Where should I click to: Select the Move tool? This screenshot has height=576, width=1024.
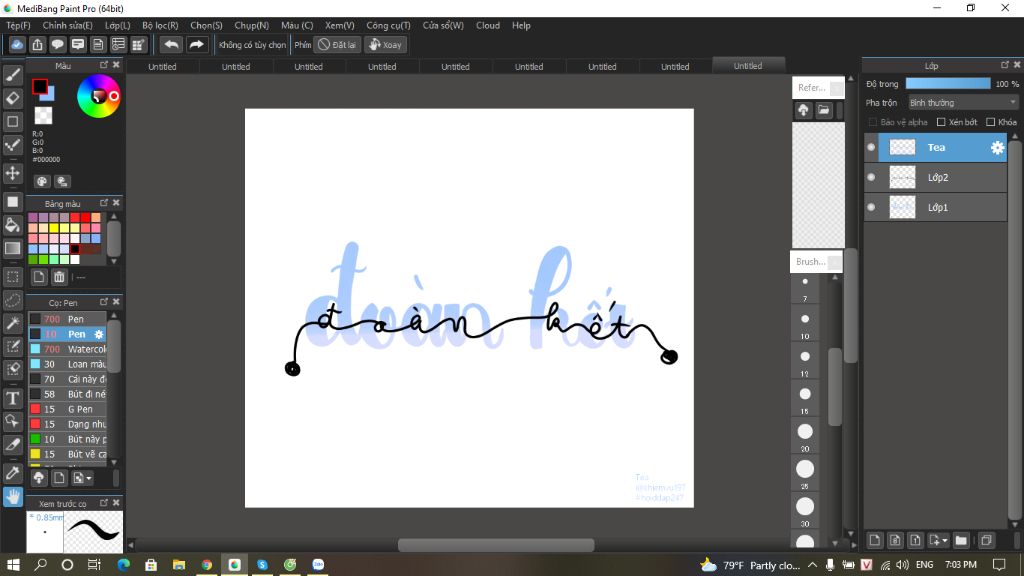tap(12, 173)
